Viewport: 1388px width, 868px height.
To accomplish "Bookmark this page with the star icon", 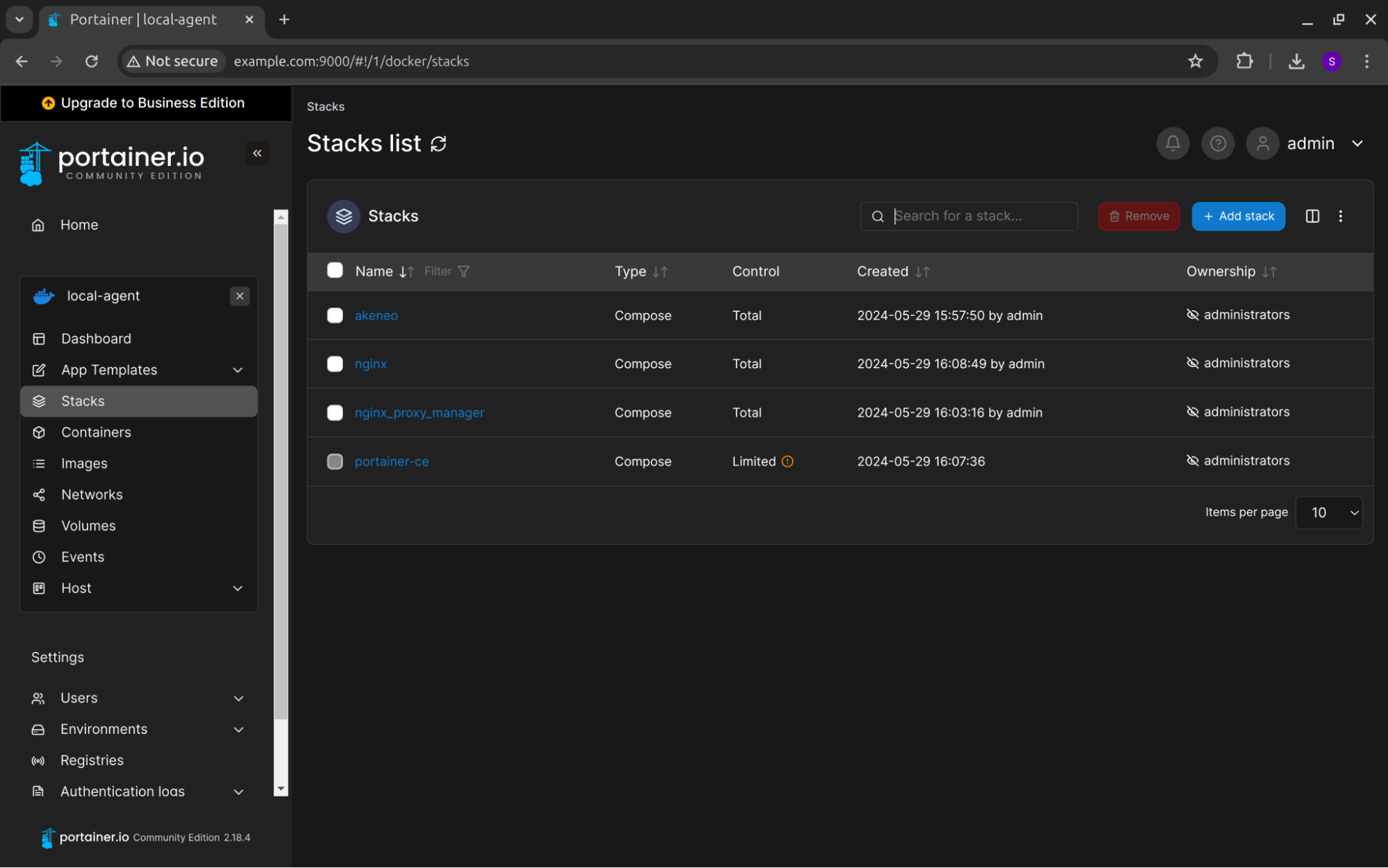I will [1195, 61].
